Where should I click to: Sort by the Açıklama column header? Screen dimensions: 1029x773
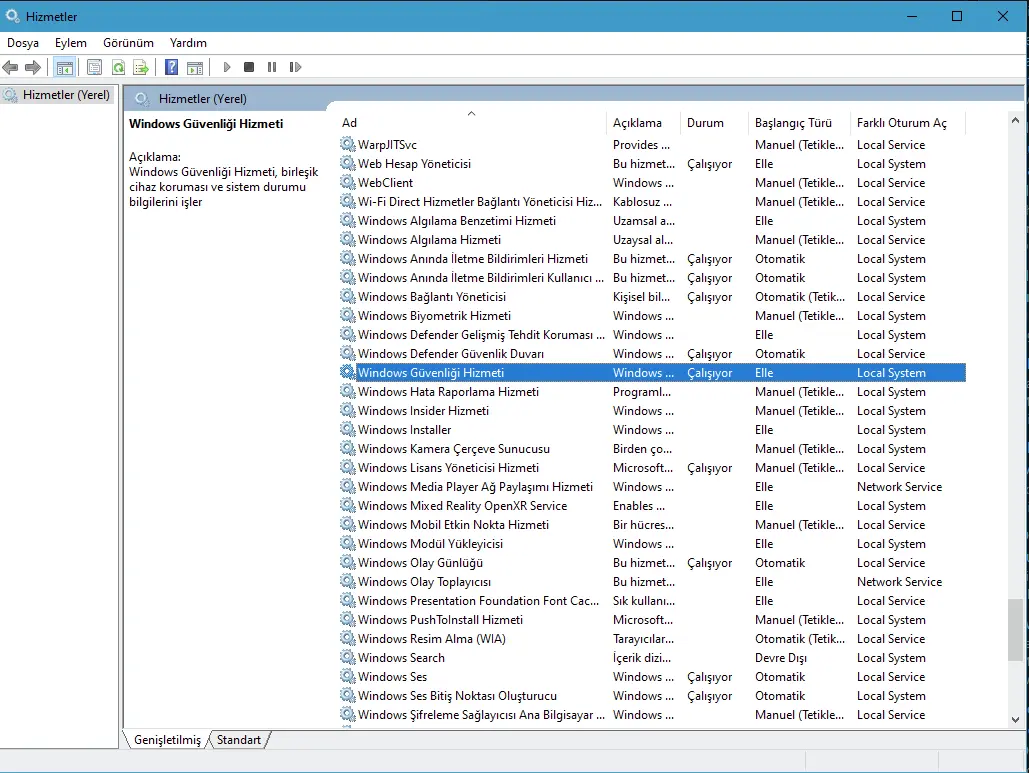click(643, 123)
